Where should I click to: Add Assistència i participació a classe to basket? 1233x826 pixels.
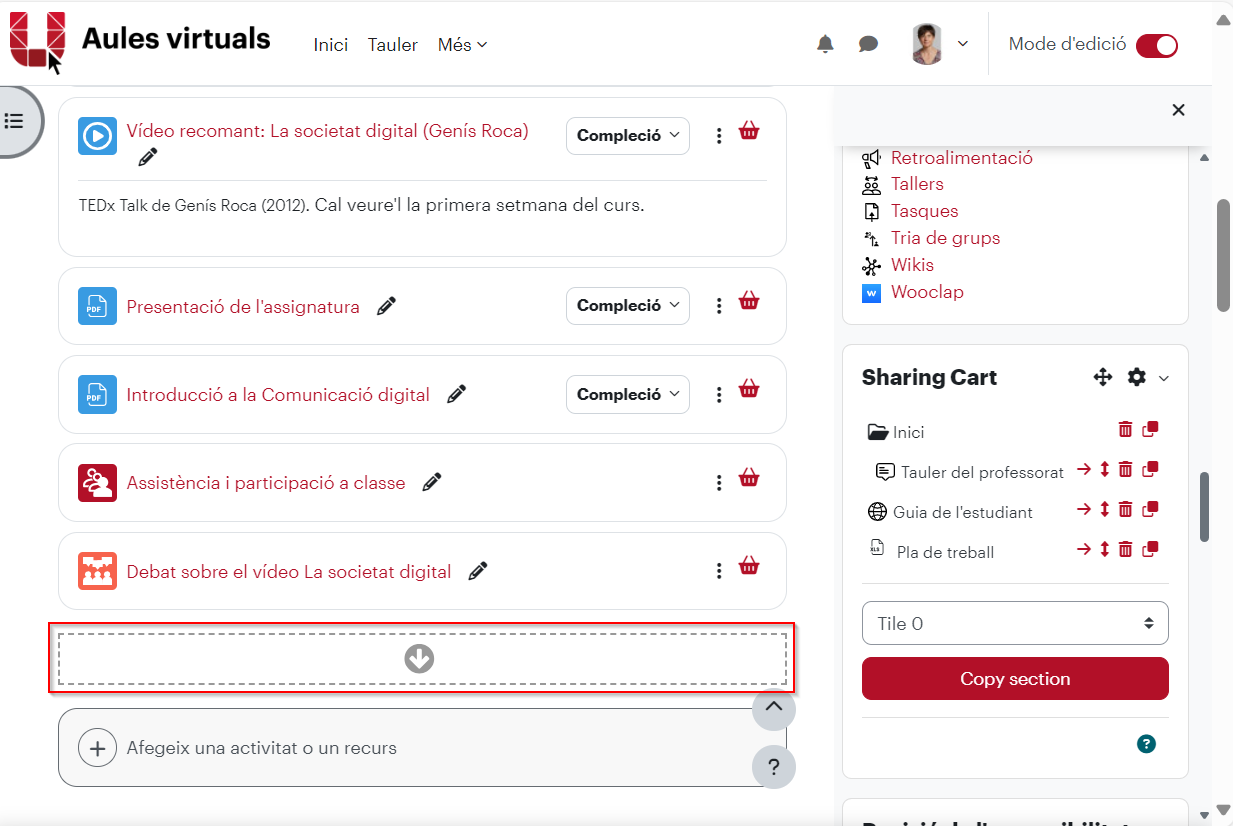[x=749, y=478]
